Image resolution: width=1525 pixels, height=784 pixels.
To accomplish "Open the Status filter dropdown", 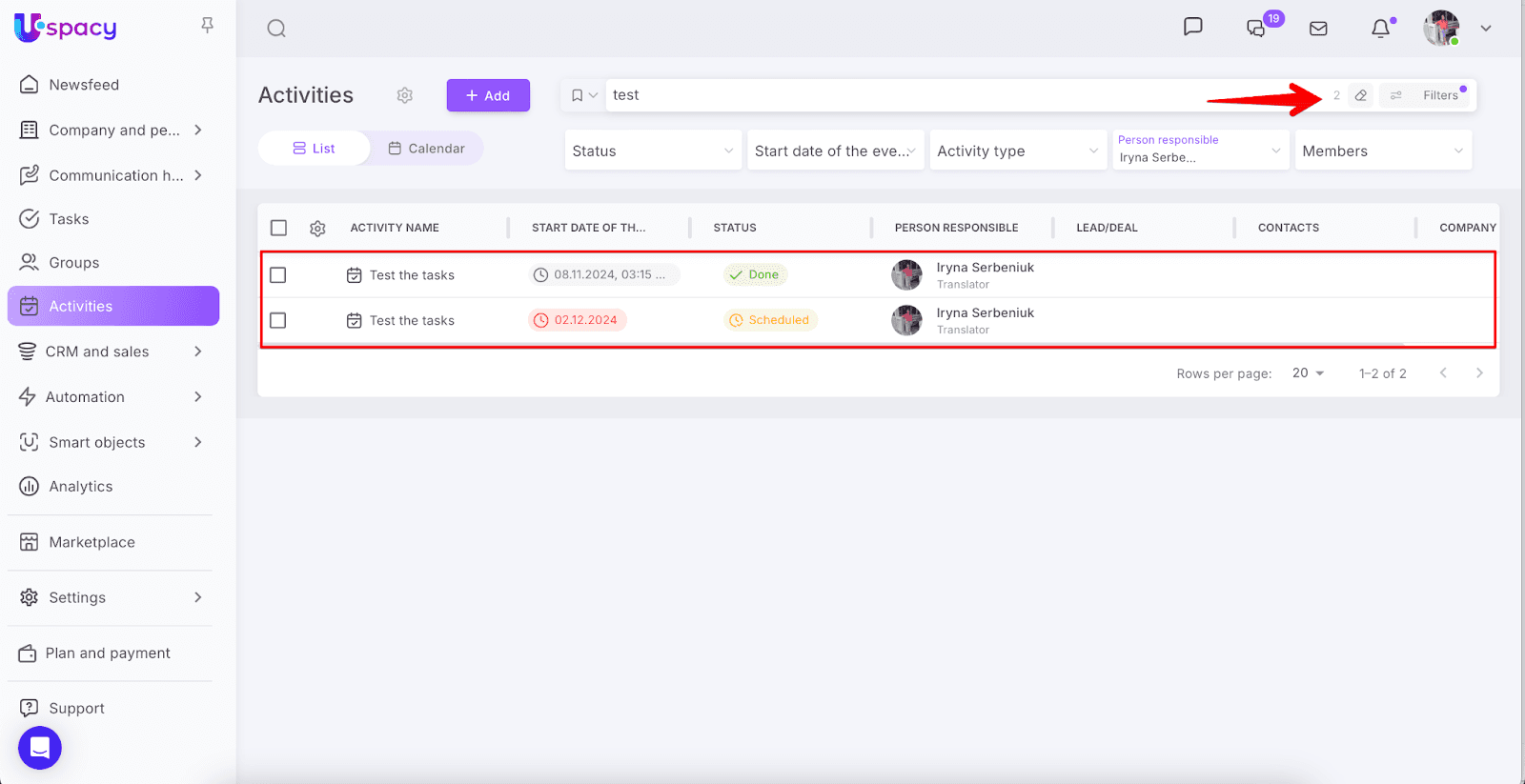I will point(653,151).
